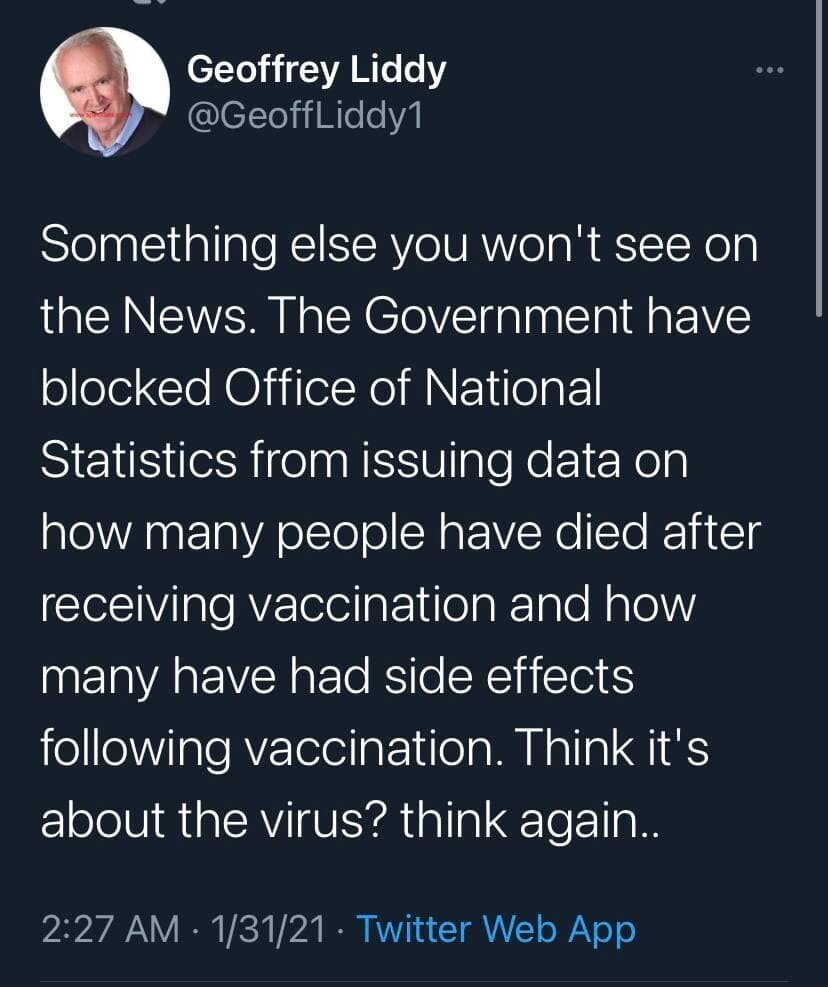Click the divider line below the timestamp
Viewport: 828px width, 987px height.
click(x=414, y=982)
